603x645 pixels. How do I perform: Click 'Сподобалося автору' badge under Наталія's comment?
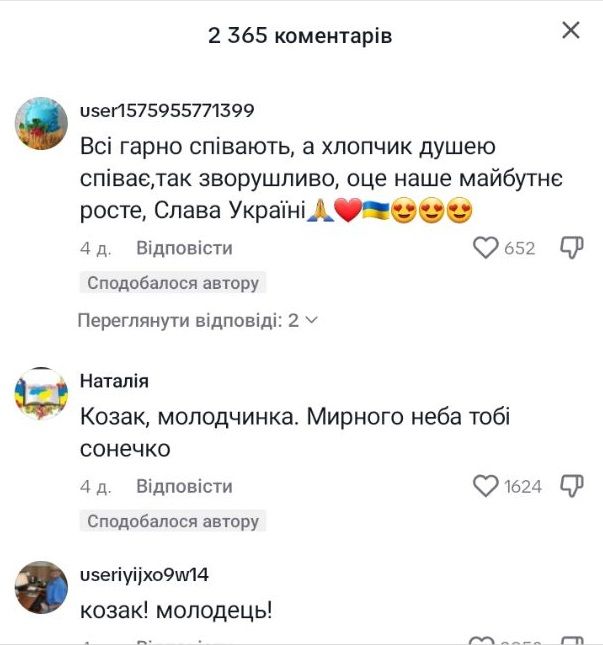(x=173, y=521)
